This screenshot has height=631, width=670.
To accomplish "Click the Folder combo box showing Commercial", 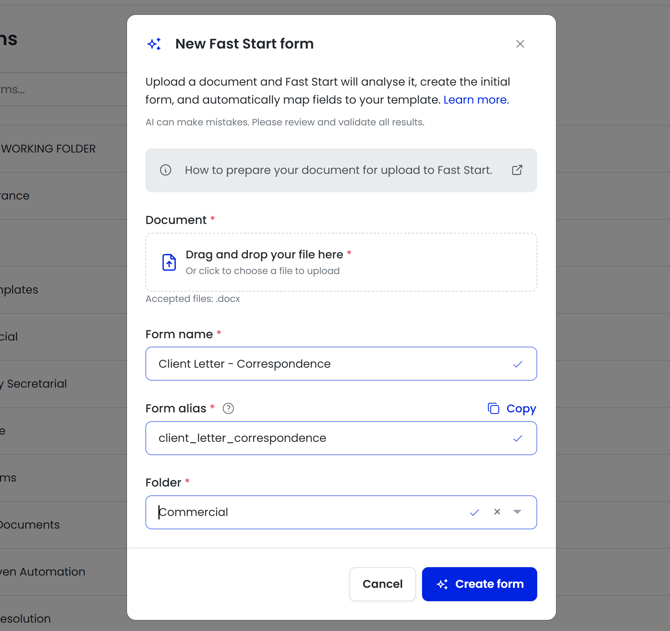I will (300, 512).
